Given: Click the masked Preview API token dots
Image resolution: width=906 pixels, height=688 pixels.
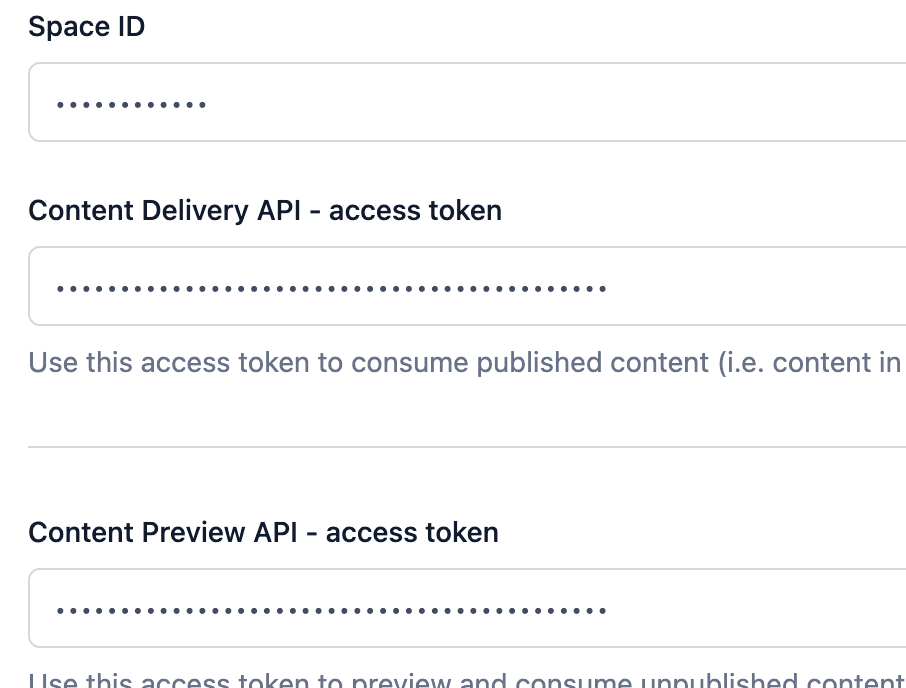Looking at the screenshot, I should coord(331,610).
